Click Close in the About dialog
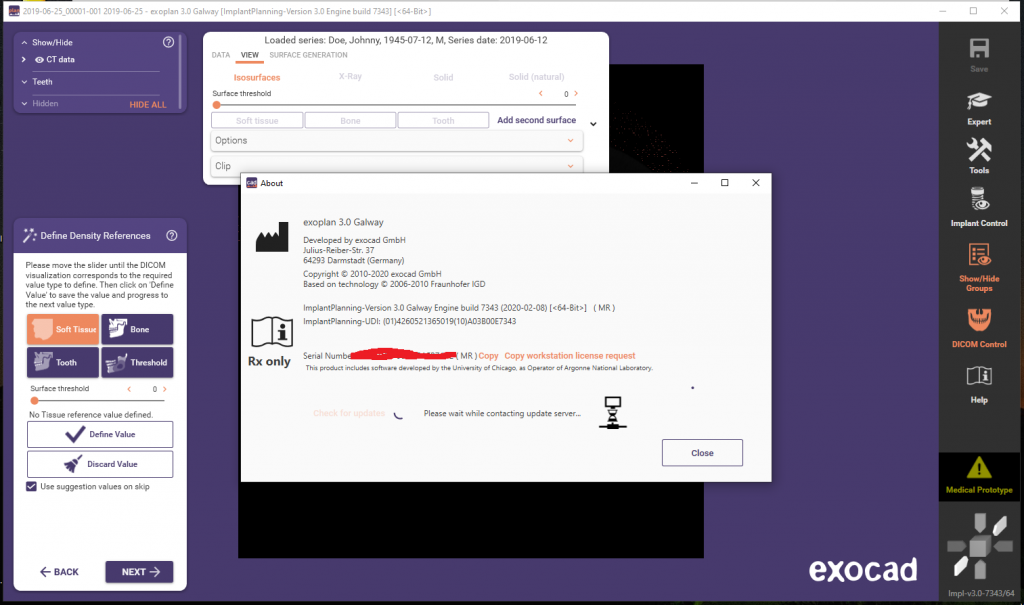 pyautogui.click(x=702, y=453)
